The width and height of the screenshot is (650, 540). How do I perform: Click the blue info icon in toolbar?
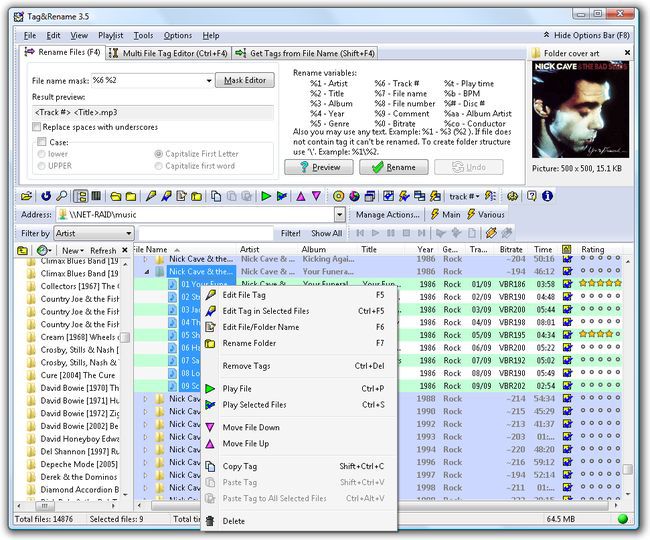[547, 196]
